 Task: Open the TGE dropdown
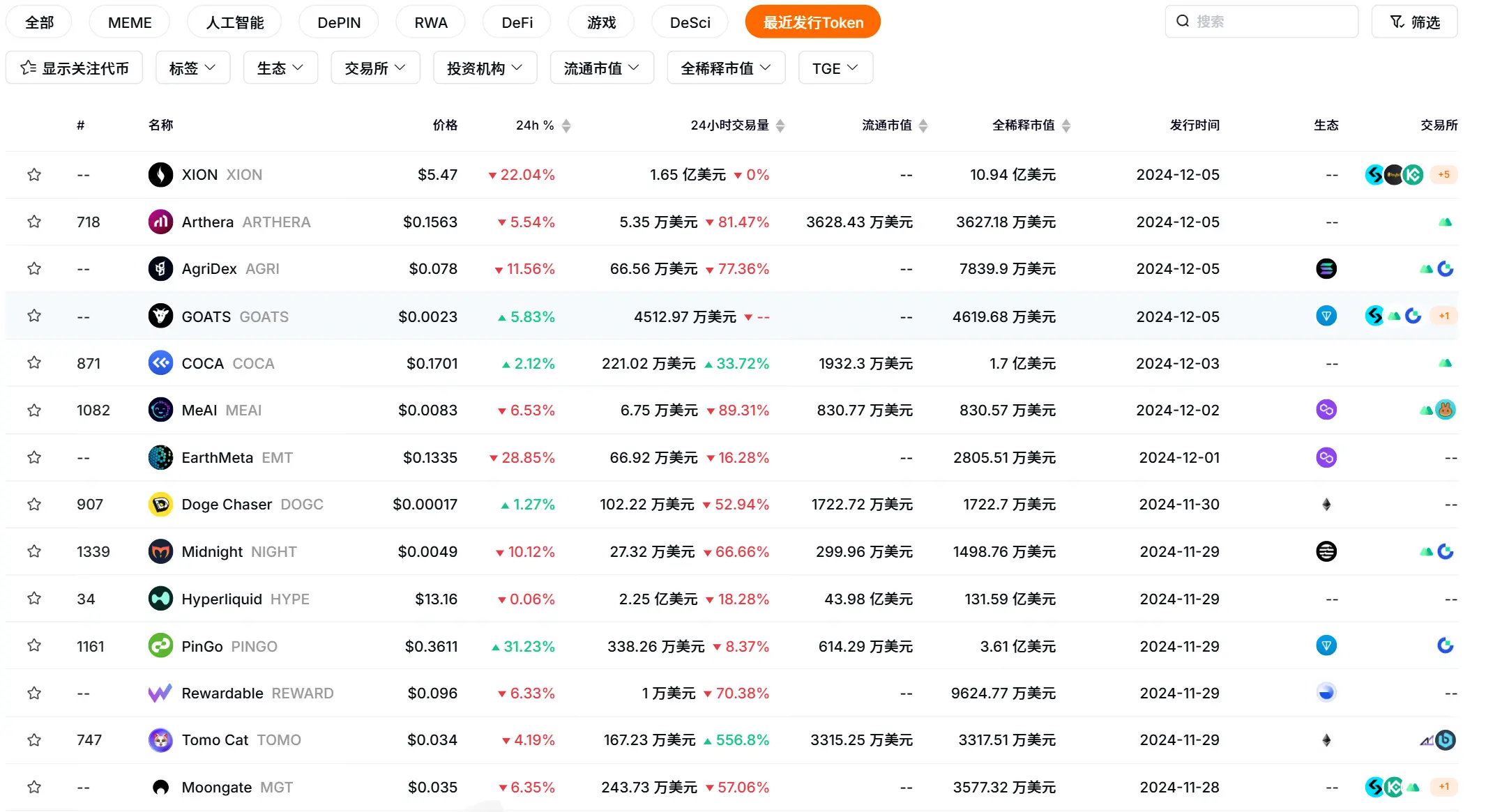pyautogui.click(x=834, y=67)
